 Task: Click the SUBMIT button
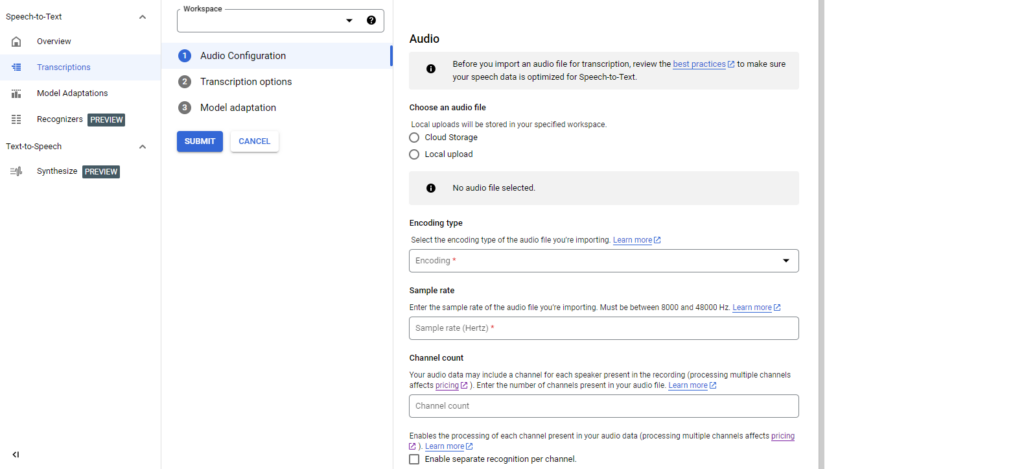200,142
